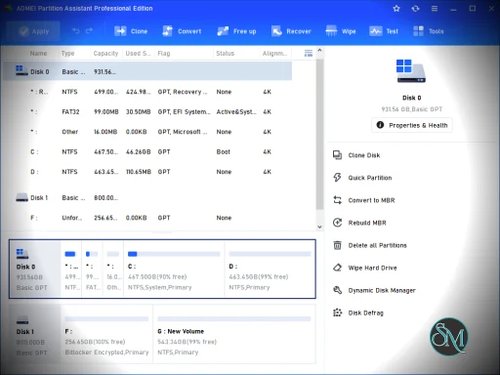
Task: Open the Free up toolbar menu
Action: pyautogui.click(x=237, y=31)
